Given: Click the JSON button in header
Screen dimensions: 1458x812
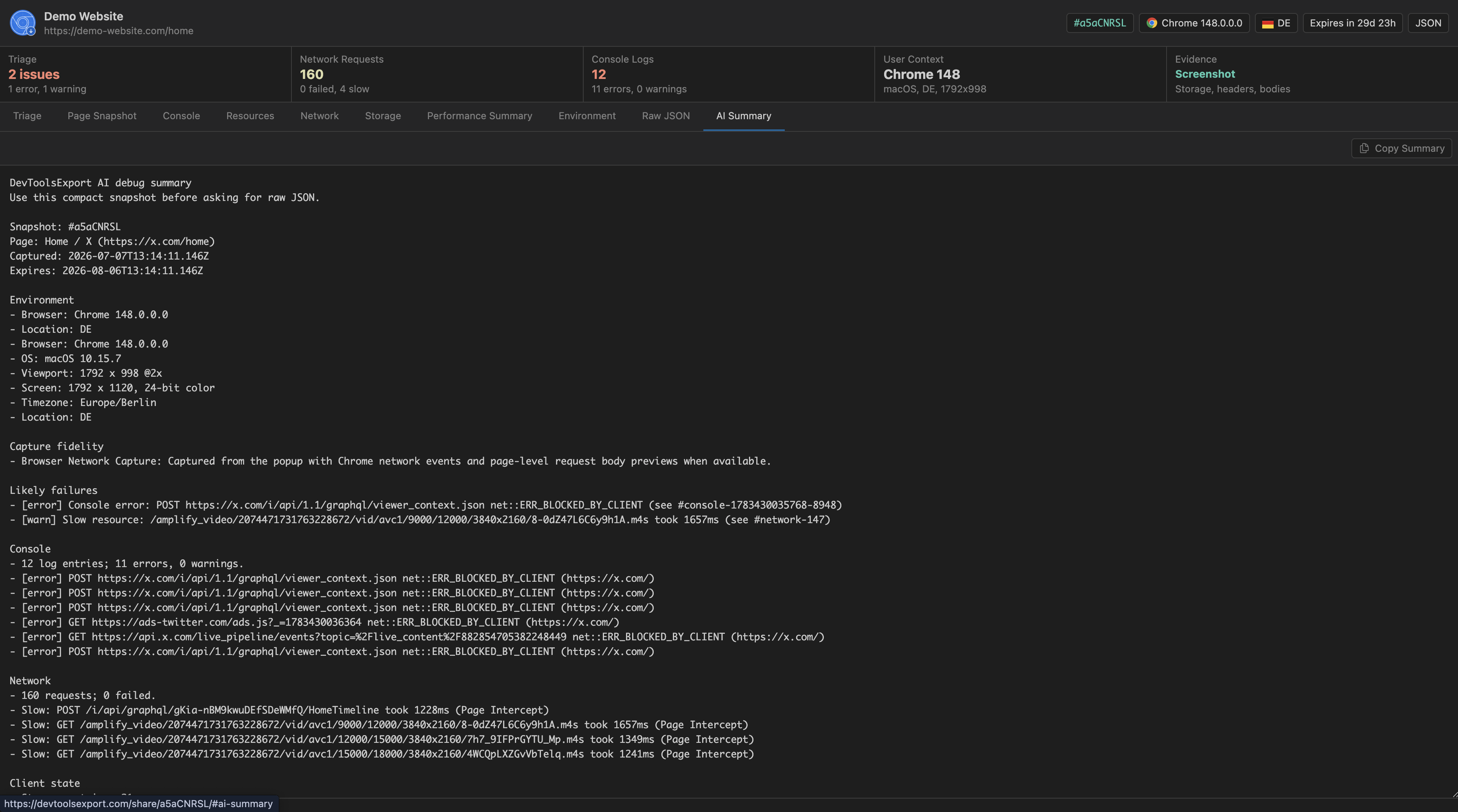Looking at the screenshot, I should 1428,23.
